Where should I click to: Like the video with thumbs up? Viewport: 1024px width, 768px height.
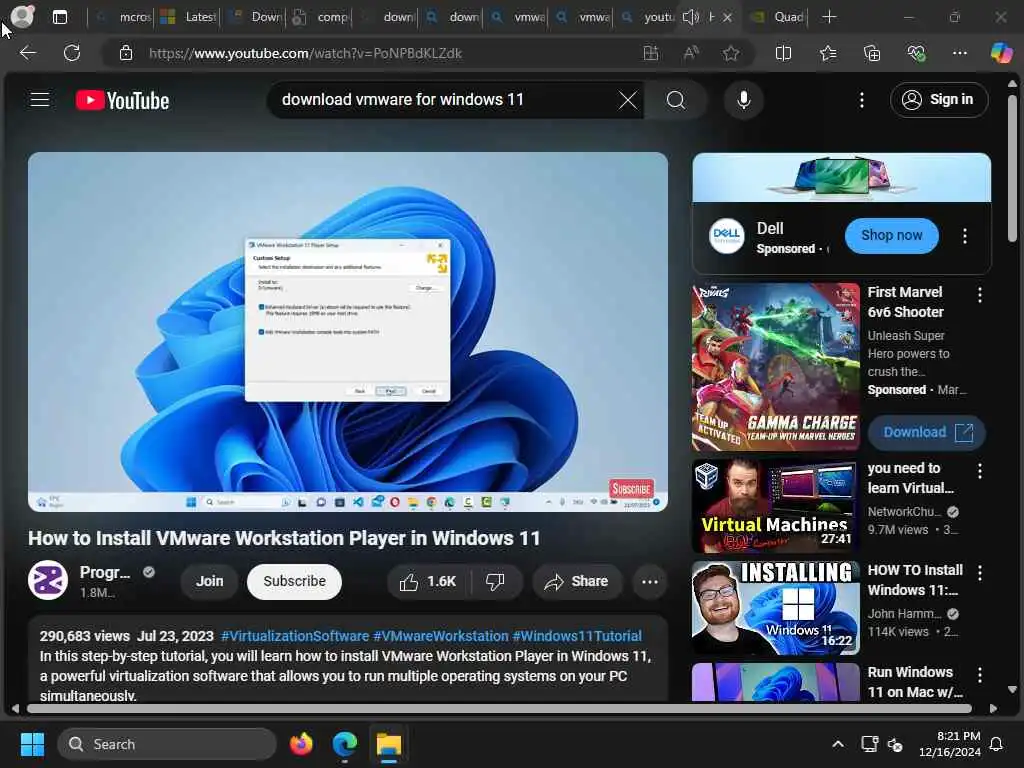(428, 581)
